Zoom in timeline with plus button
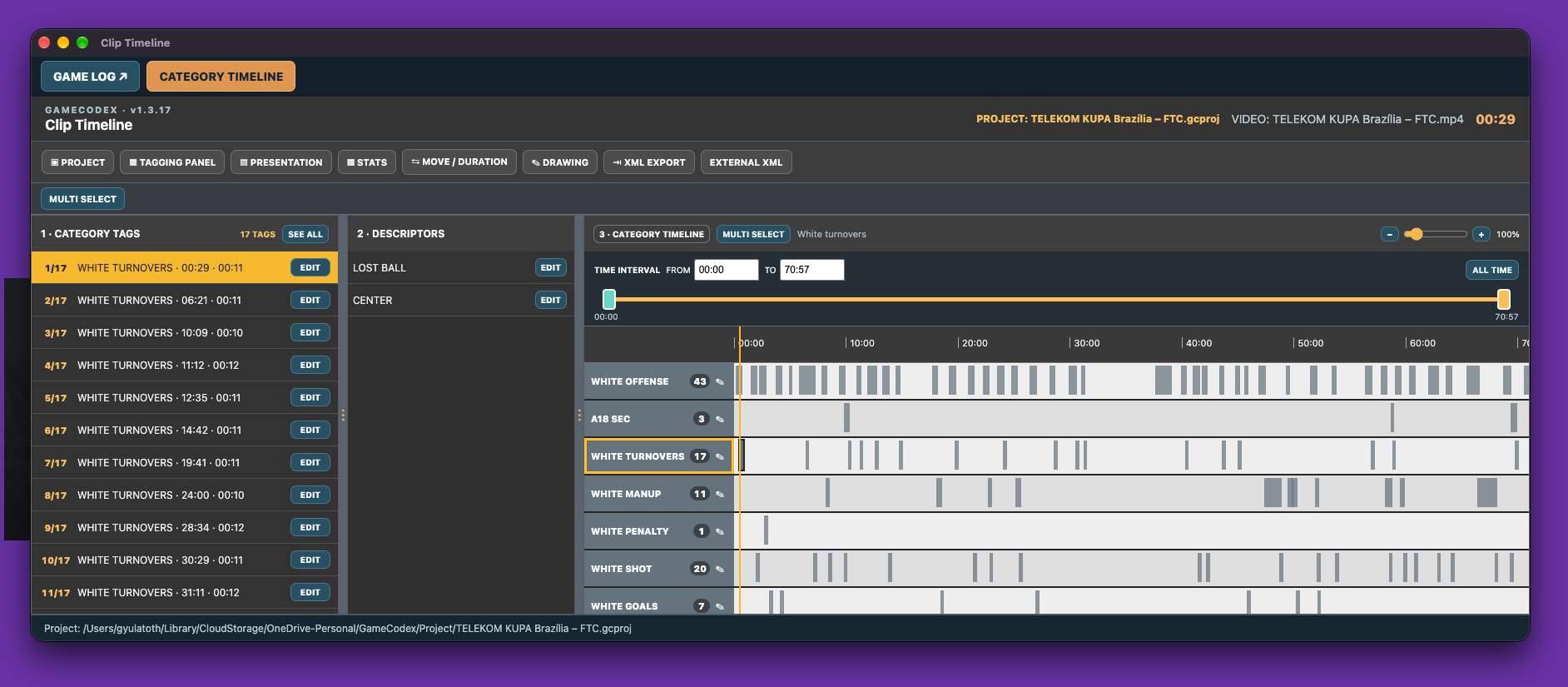 tap(1481, 234)
